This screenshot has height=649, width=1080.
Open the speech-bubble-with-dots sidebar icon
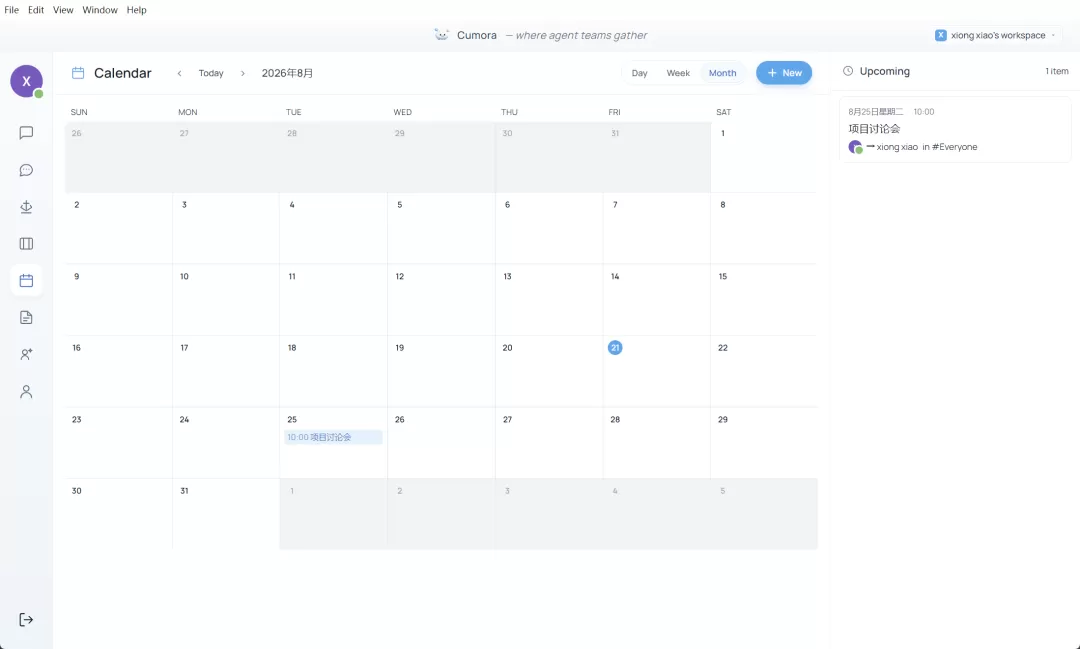[26, 170]
